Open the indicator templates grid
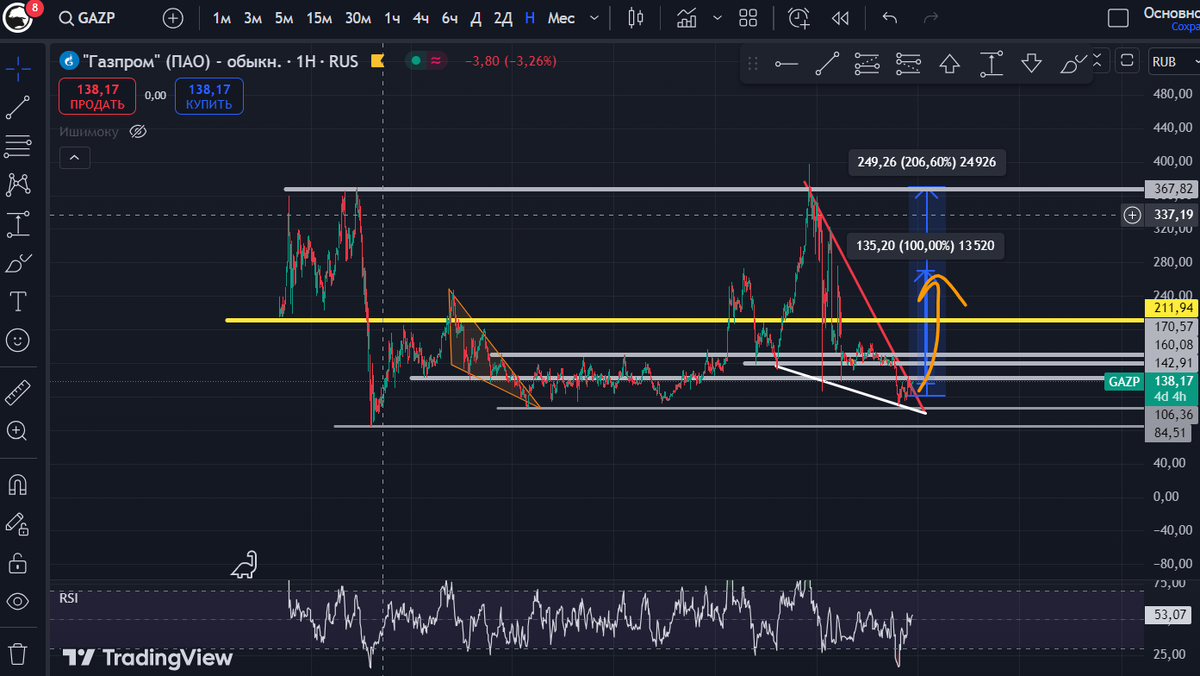The image size is (1200, 676). coord(748,18)
